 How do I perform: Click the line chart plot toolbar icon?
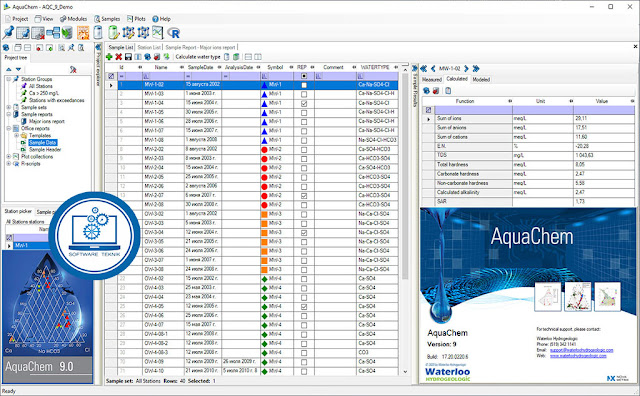pos(158,33)
